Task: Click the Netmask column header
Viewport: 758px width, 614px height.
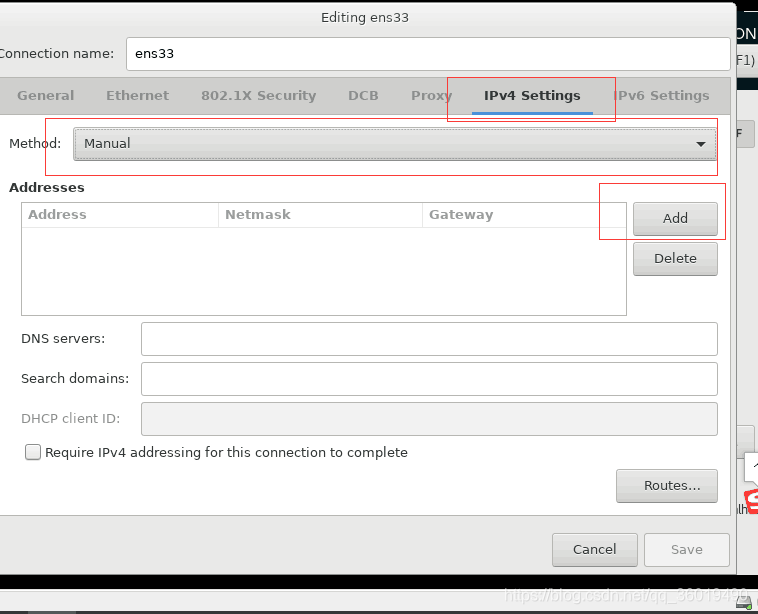Action: 321,215
